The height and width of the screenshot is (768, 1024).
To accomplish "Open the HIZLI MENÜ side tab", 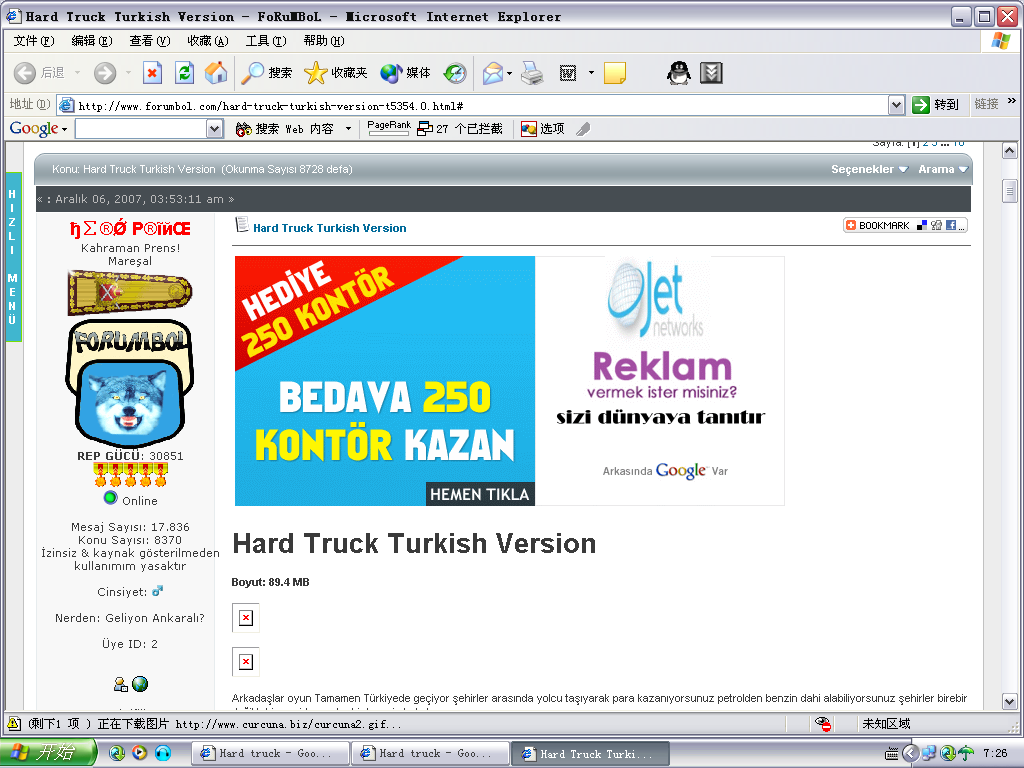I will point(12,257).
